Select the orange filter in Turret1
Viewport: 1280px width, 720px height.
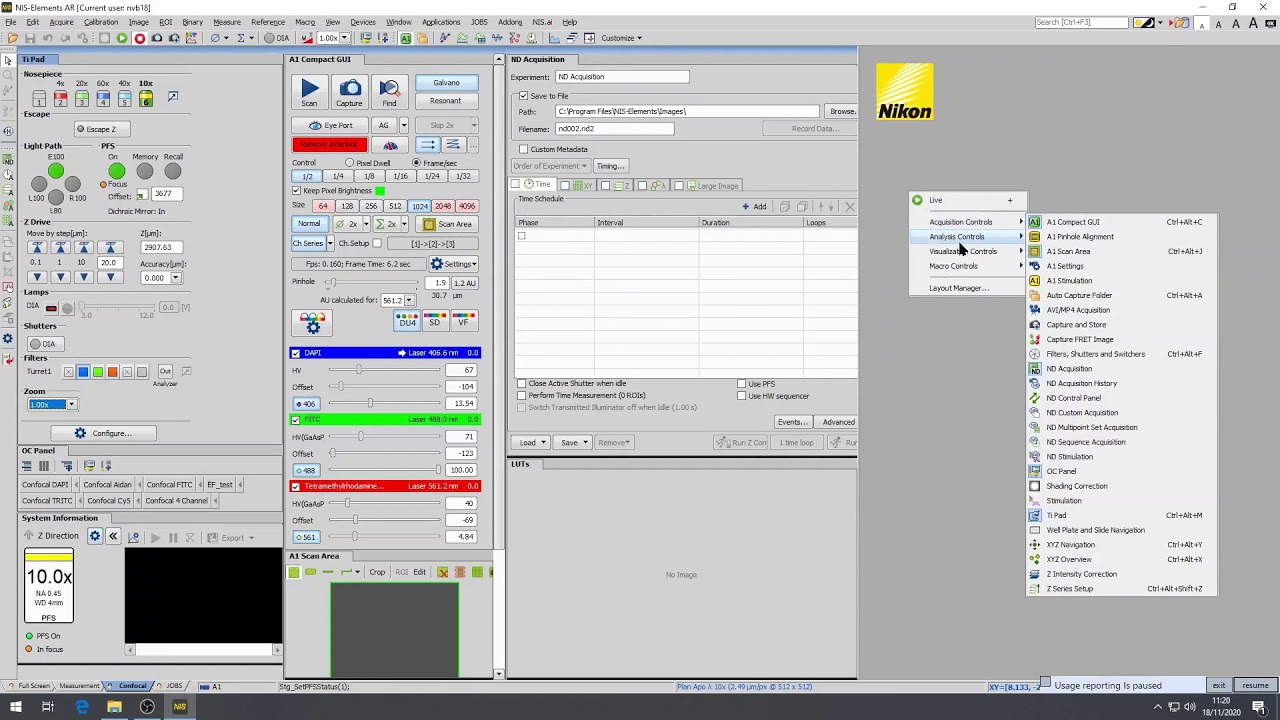pyautogui.click(x=112, y=372)
